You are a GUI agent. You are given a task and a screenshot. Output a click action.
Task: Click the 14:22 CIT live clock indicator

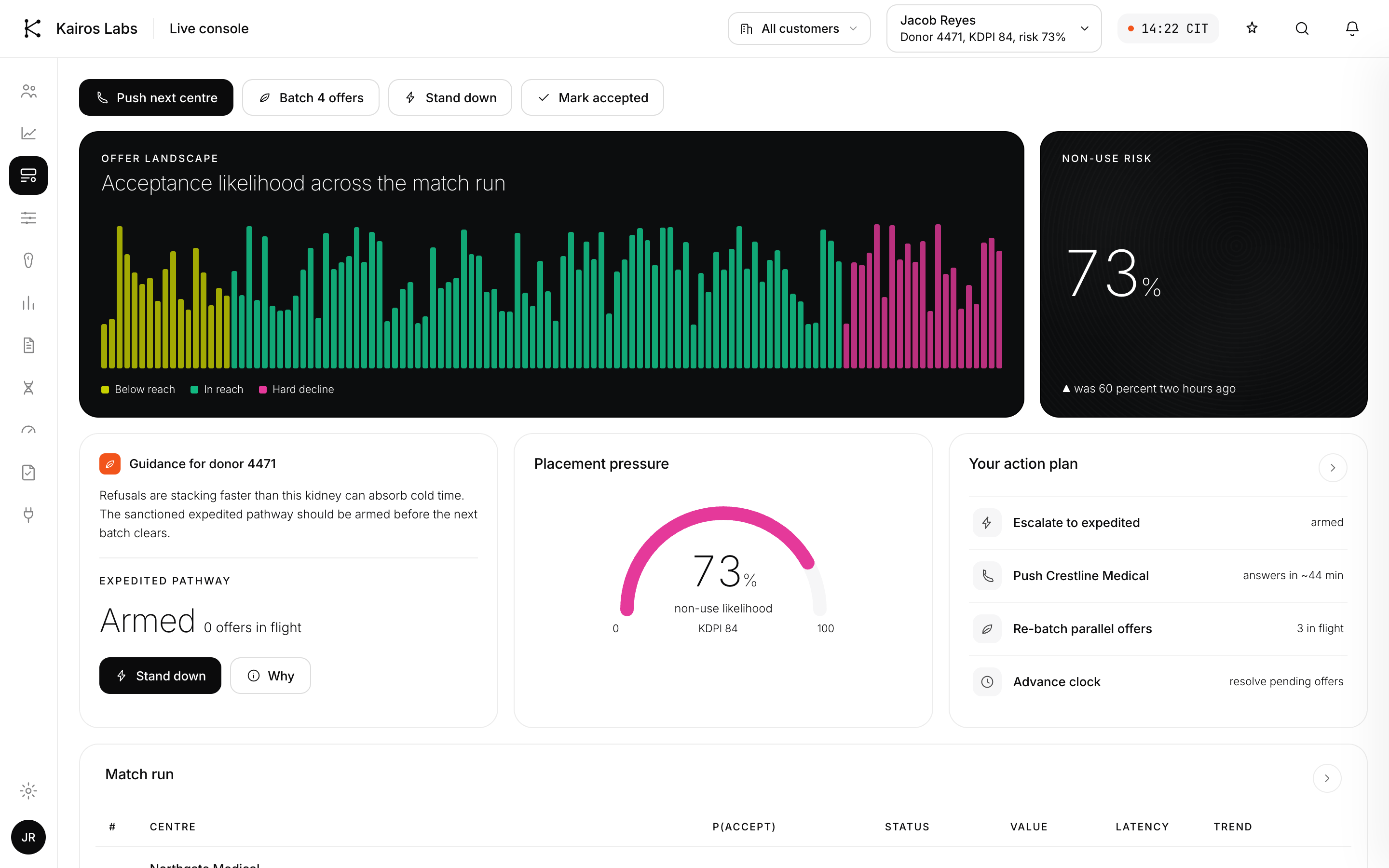[x=1168, y=29]
